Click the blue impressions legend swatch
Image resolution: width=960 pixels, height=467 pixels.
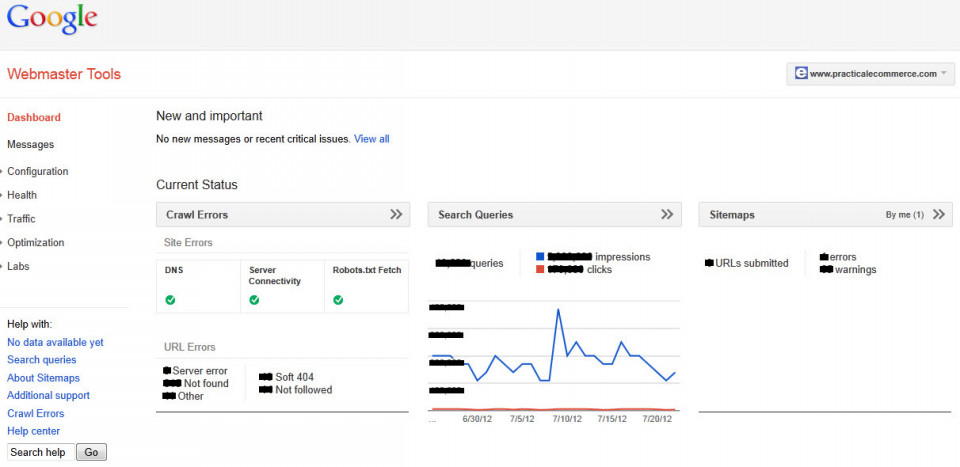pos(540,257)
